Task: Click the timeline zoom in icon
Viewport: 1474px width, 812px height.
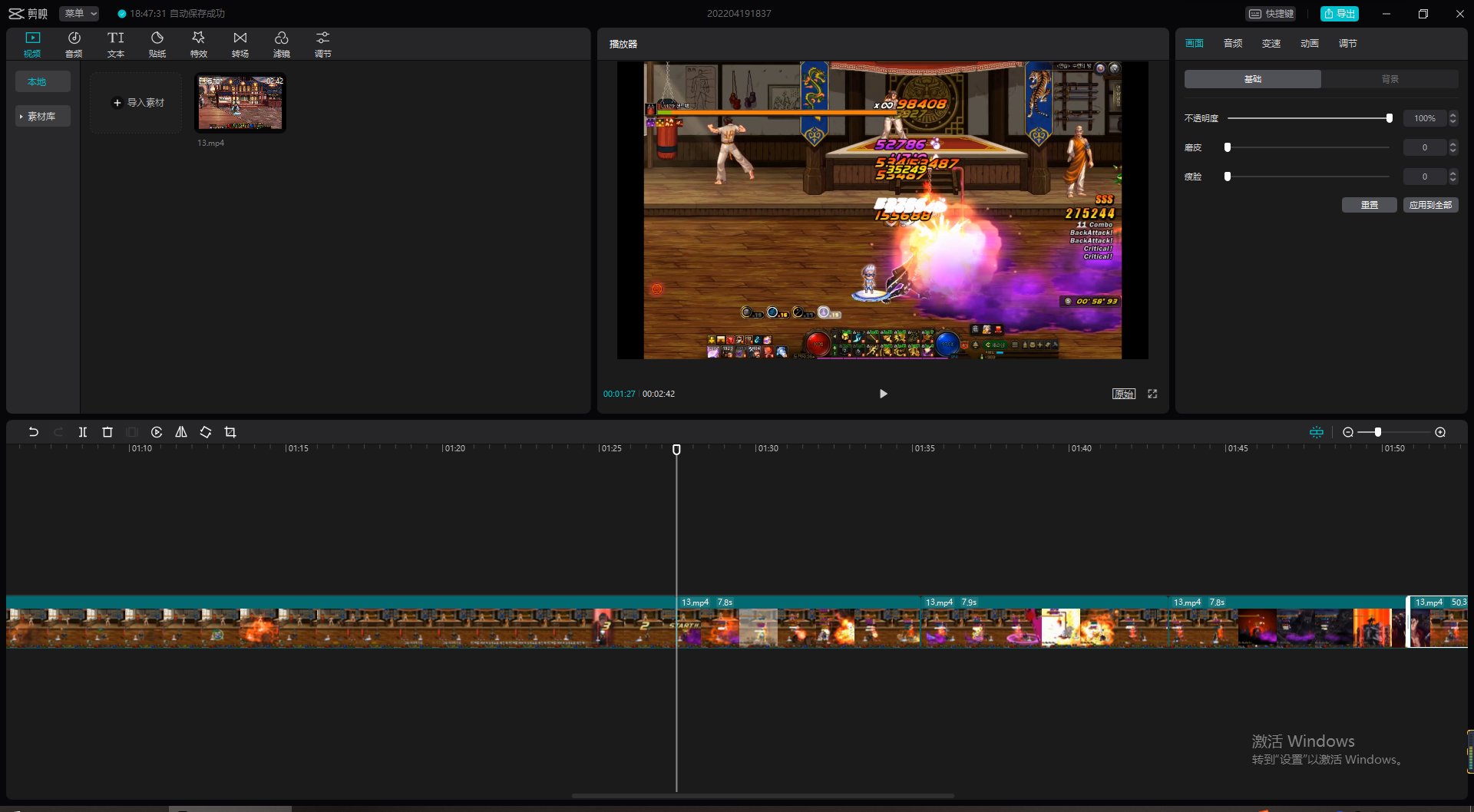Action: click(x=1440, y=432)
